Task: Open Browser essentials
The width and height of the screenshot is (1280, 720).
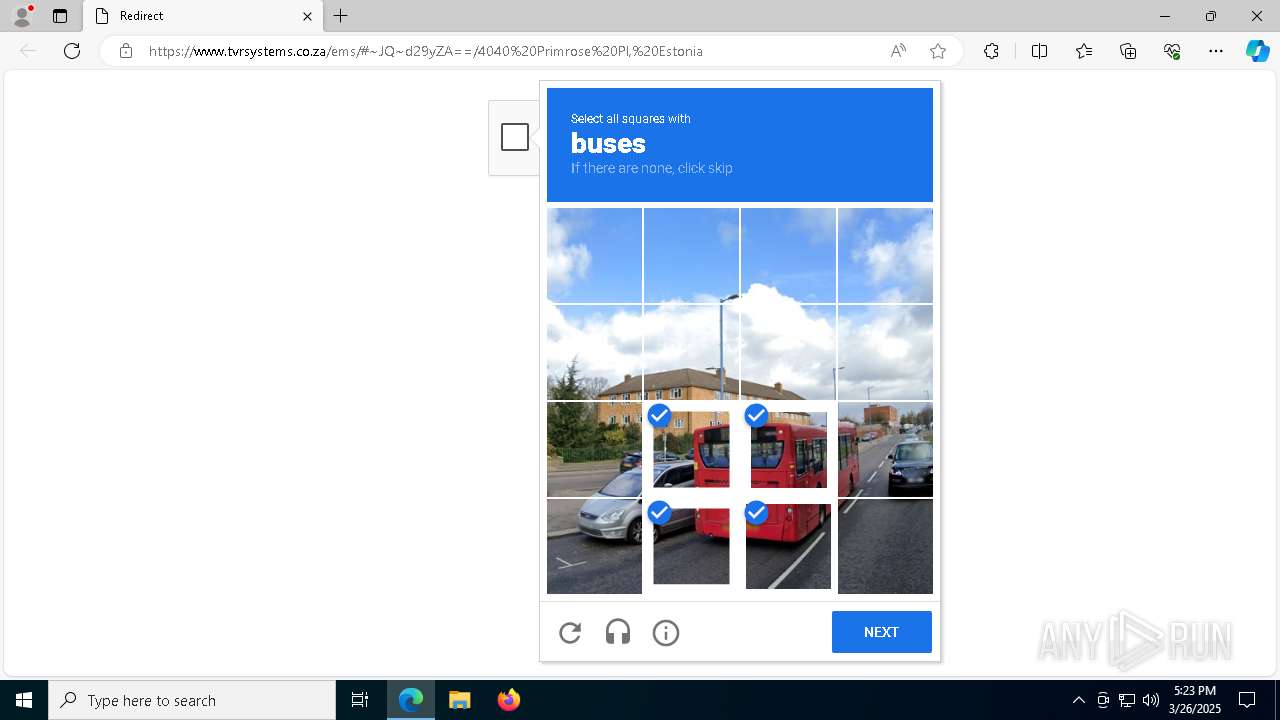Action: coord(1172,51)
